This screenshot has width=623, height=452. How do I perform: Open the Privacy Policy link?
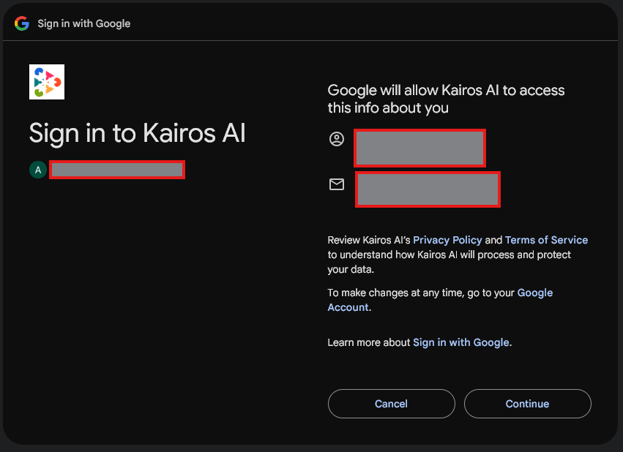[447, 240]
